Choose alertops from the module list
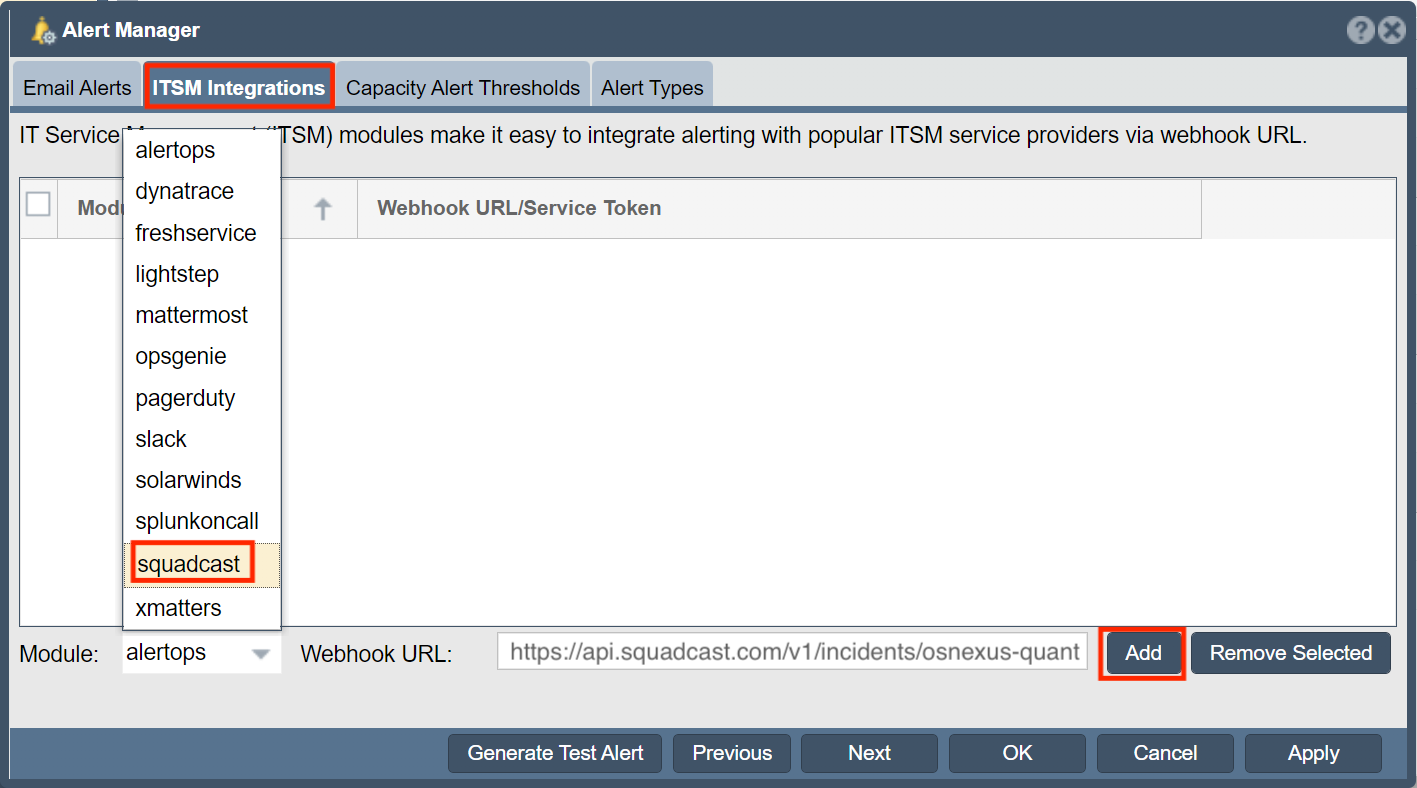 click(202, 150)
